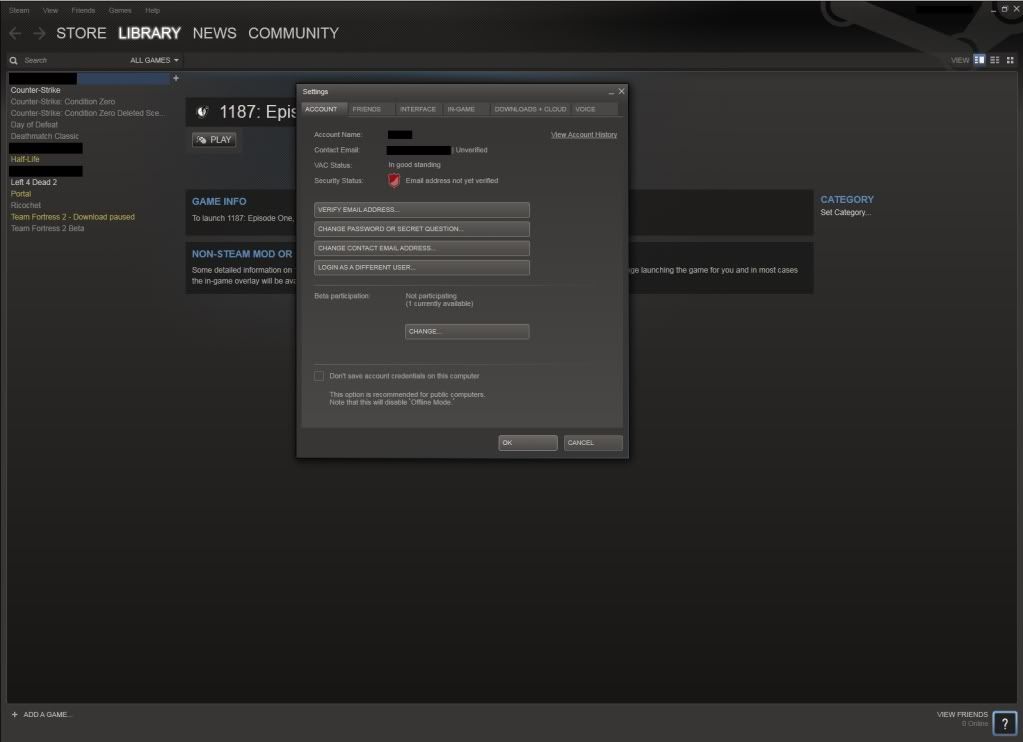Click the red security shield icon

pos(394,181)
